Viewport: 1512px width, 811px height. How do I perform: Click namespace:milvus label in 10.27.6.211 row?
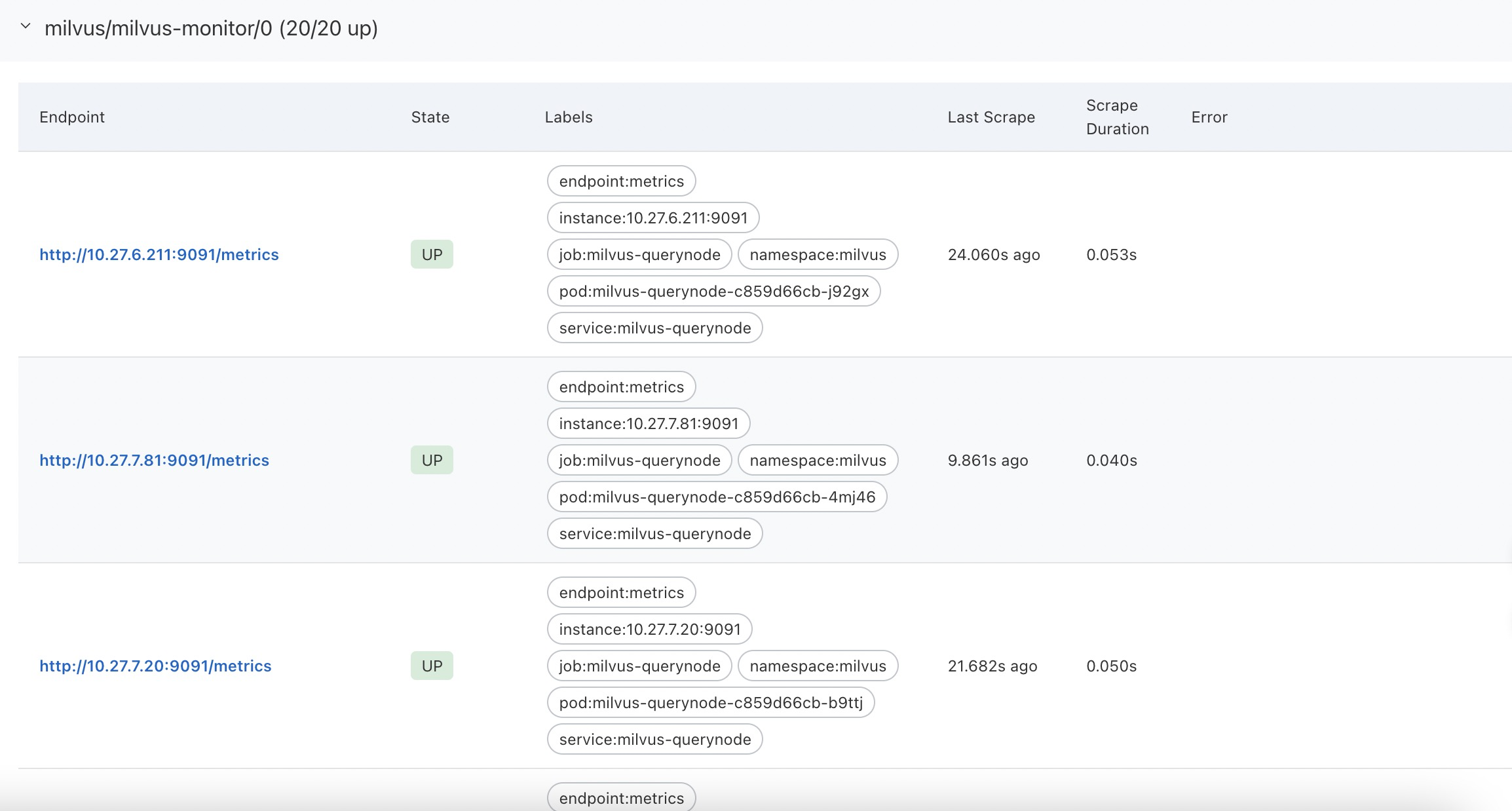pos(818,254)
